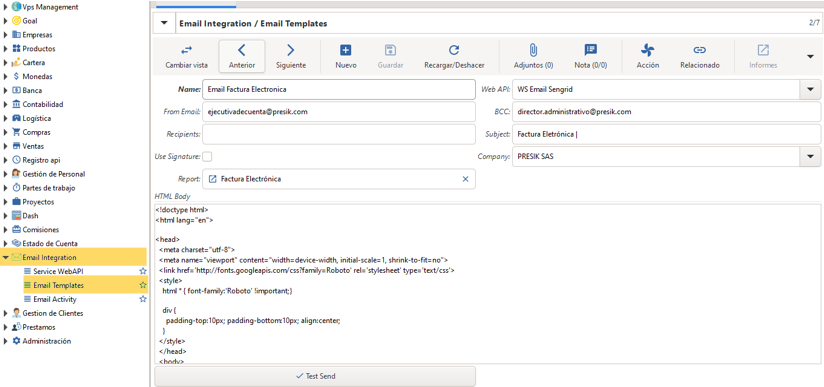The image size is (824, 387).
Task: Expand the Gestion de Clientes node
Action: point(6,313)
